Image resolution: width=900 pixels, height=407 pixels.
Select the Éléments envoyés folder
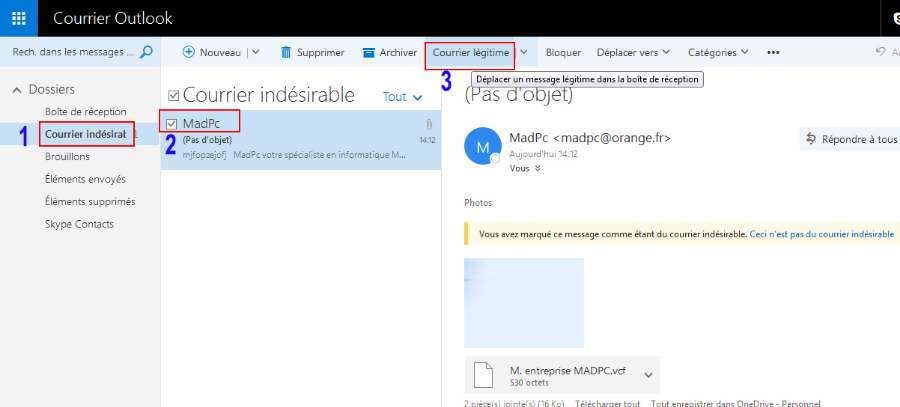pos(85,179)
